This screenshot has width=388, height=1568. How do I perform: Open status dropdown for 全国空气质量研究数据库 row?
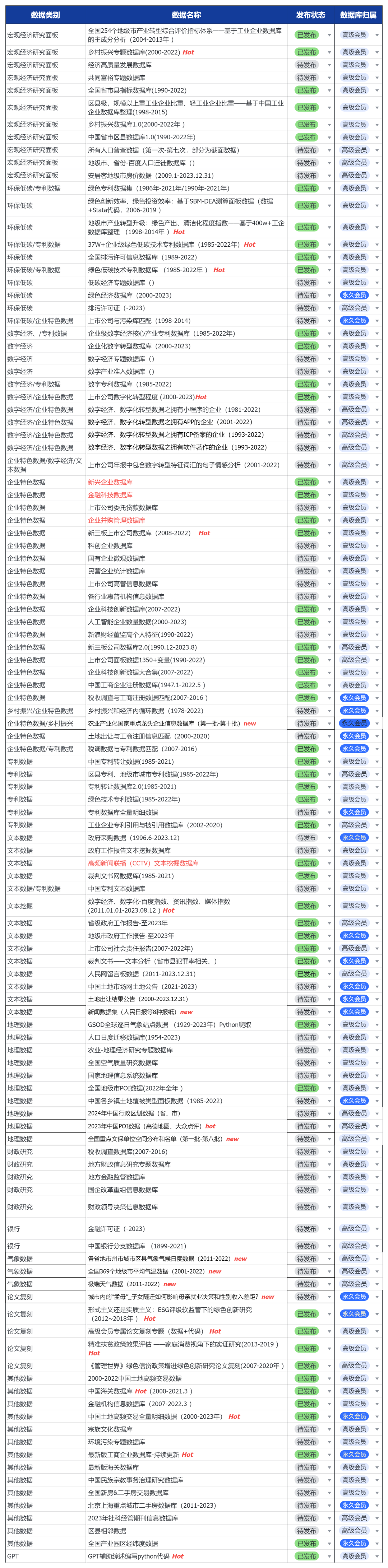coord(329,1063)
